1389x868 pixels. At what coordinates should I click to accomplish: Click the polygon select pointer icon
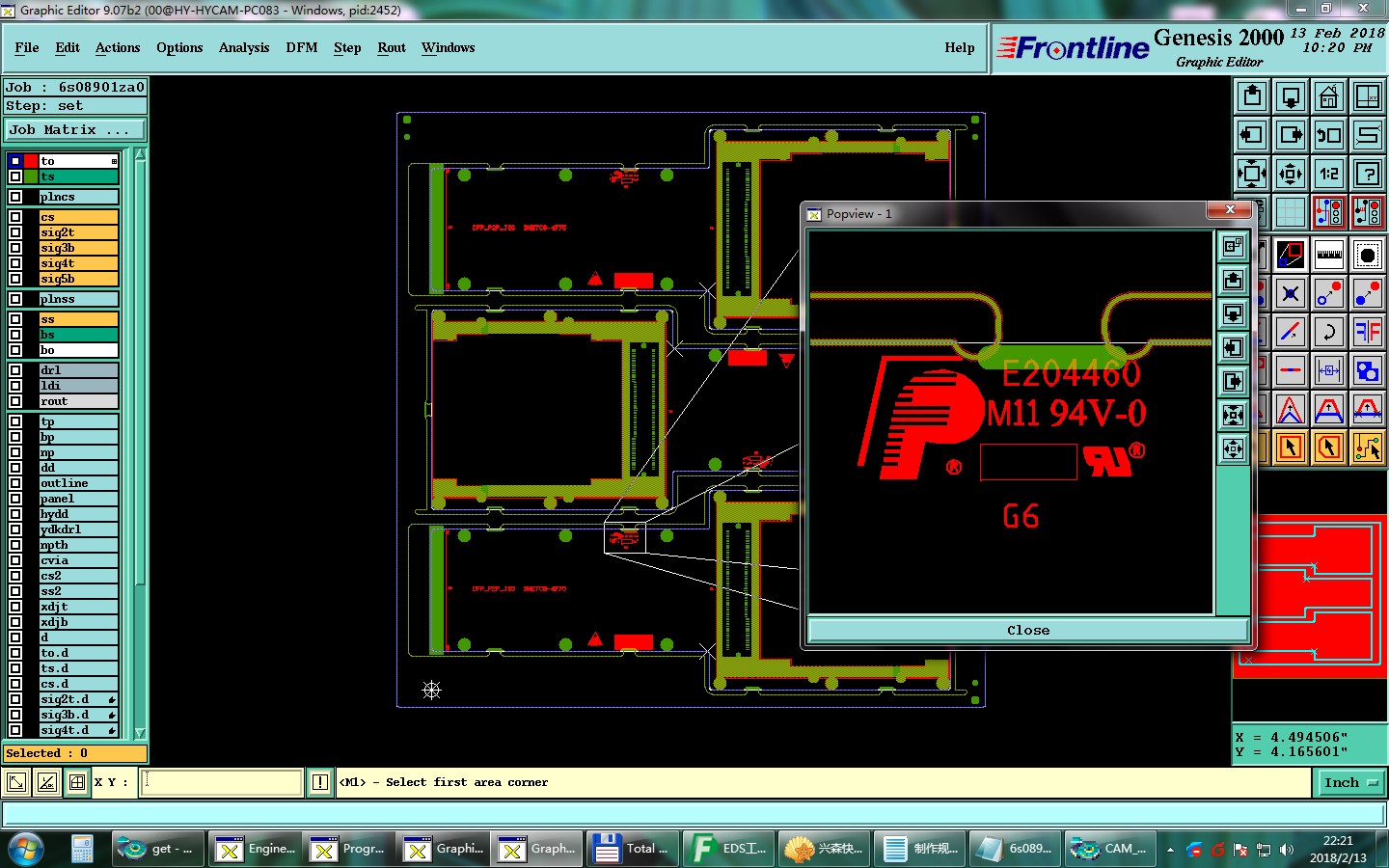[x=1329, y=448]
